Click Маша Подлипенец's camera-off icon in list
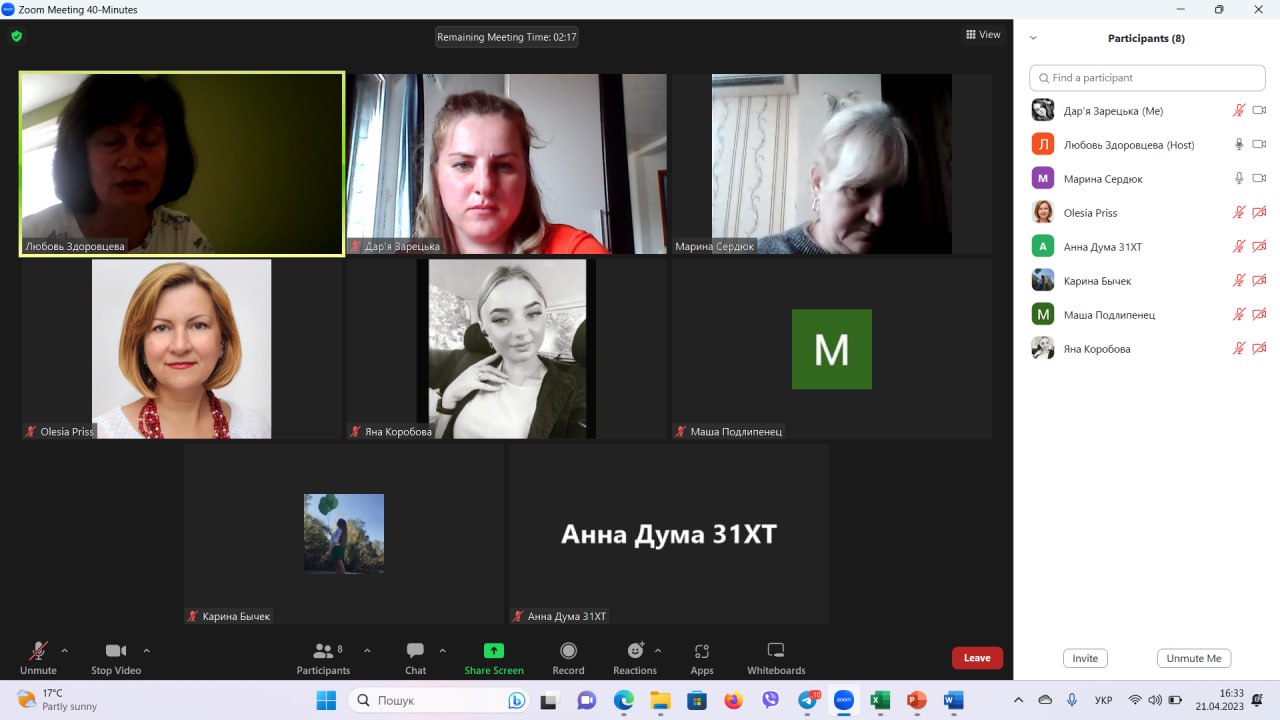 coord(1259,315)
